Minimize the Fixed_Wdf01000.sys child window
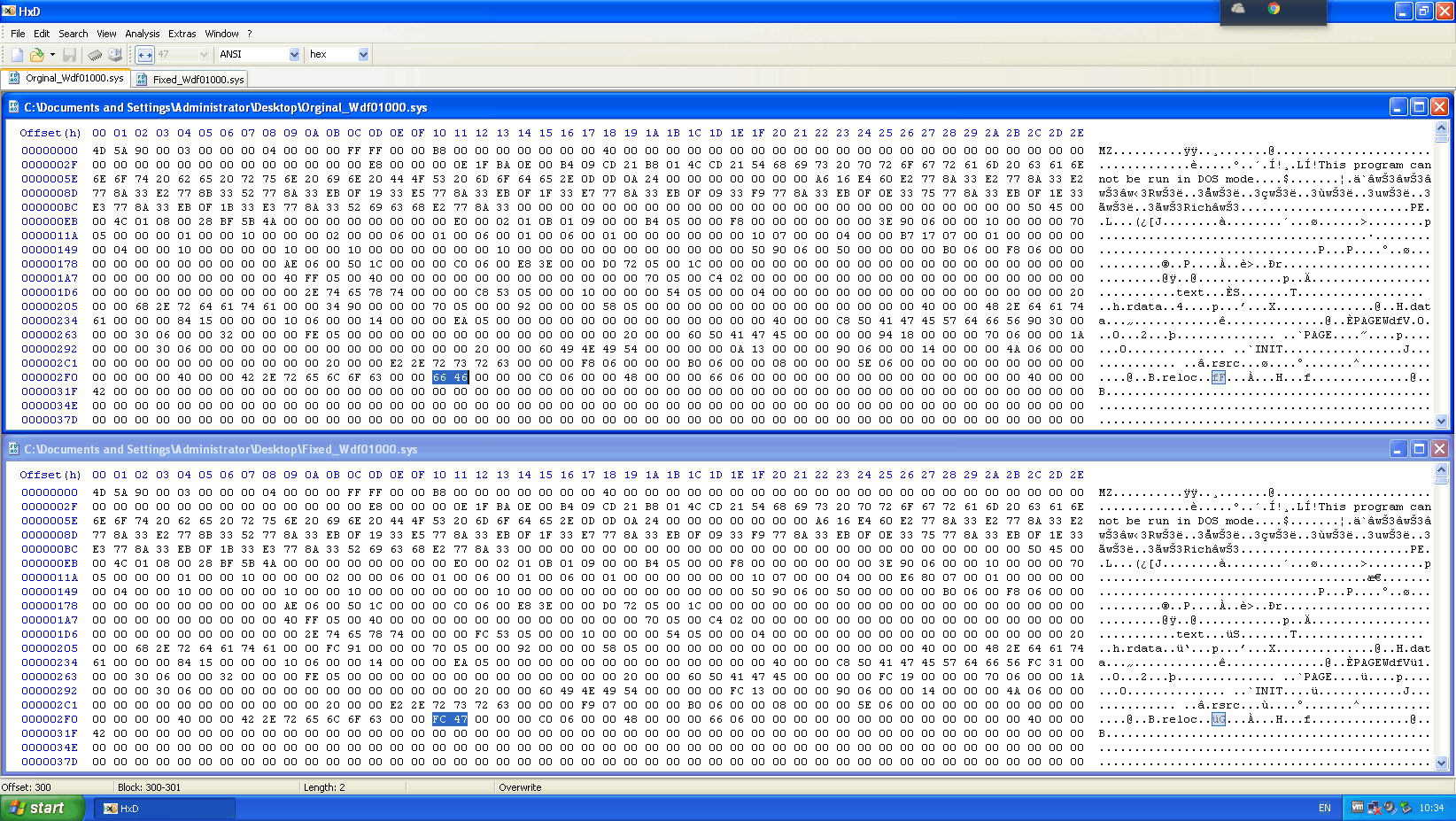This screenshot has width=1456, height=821. tap(1398, 449)
